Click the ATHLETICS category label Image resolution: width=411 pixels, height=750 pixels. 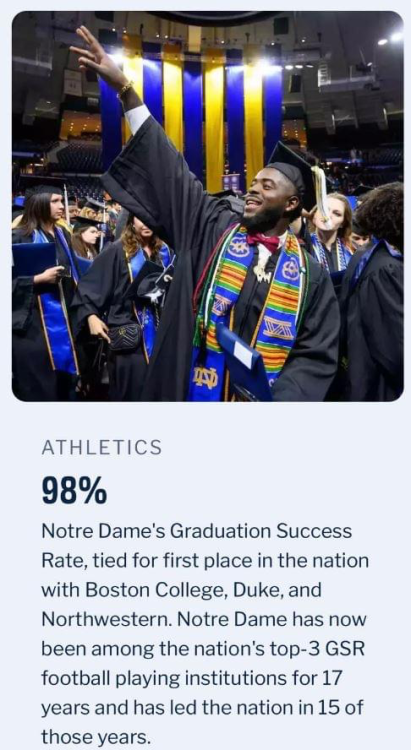pyautogui.click(x=102, y=447)
